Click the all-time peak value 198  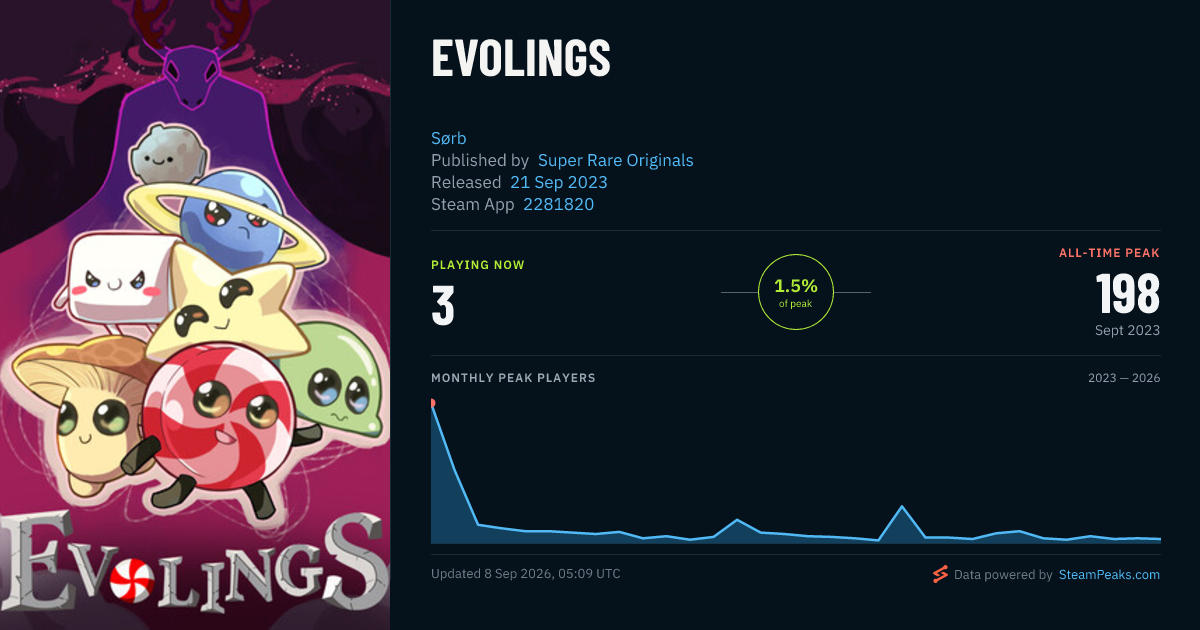1128,294
